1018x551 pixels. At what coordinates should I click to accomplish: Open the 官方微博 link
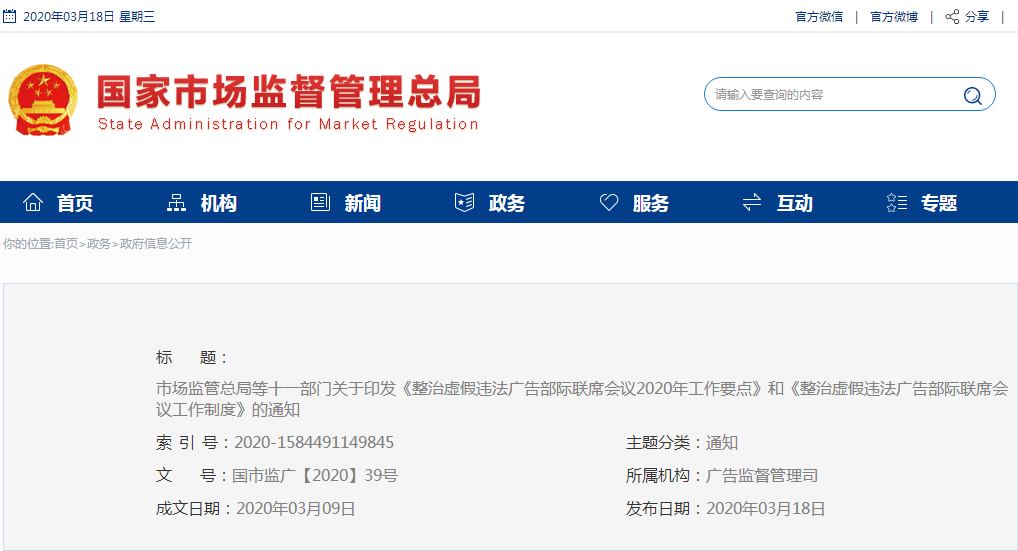click(x=894, y=17)
